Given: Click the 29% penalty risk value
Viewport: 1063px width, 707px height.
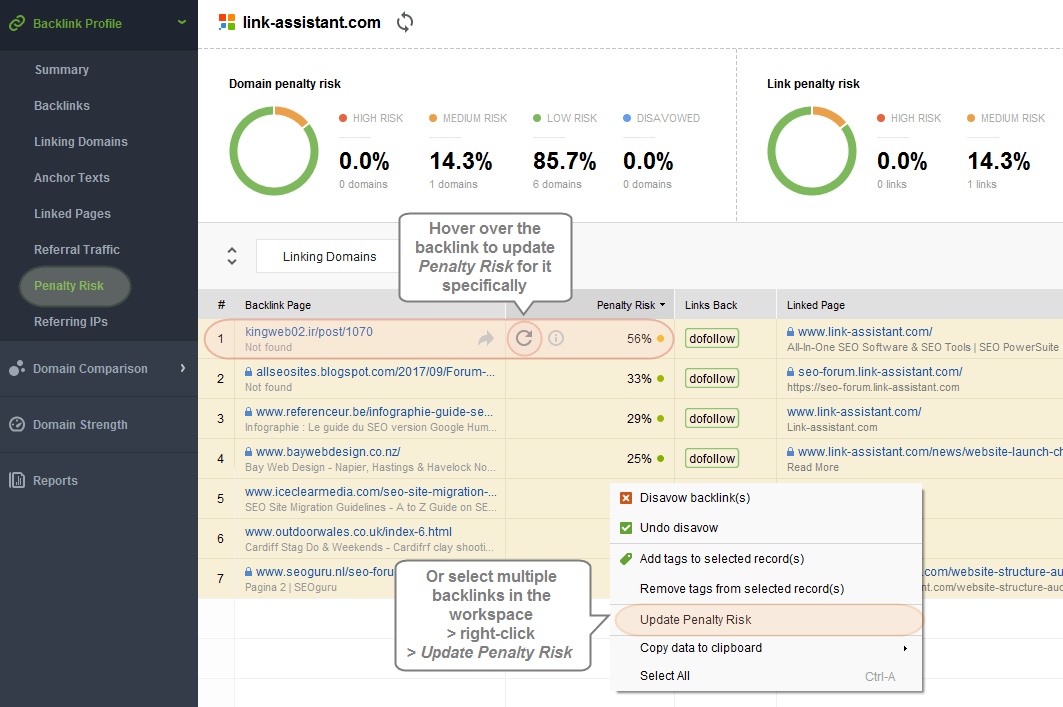Looking at the screenshot, I should coord(639,418).
